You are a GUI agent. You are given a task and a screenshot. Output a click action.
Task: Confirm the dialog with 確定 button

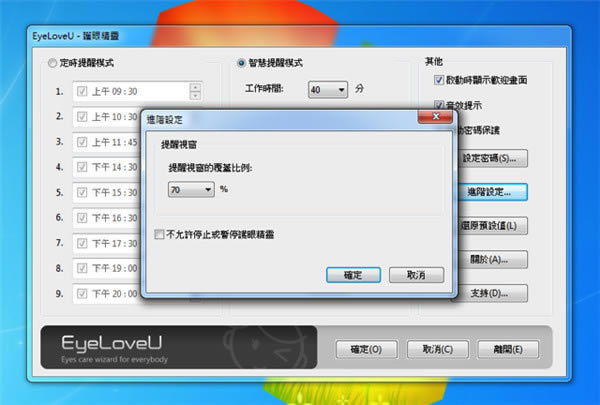click(x=353, y=275)
